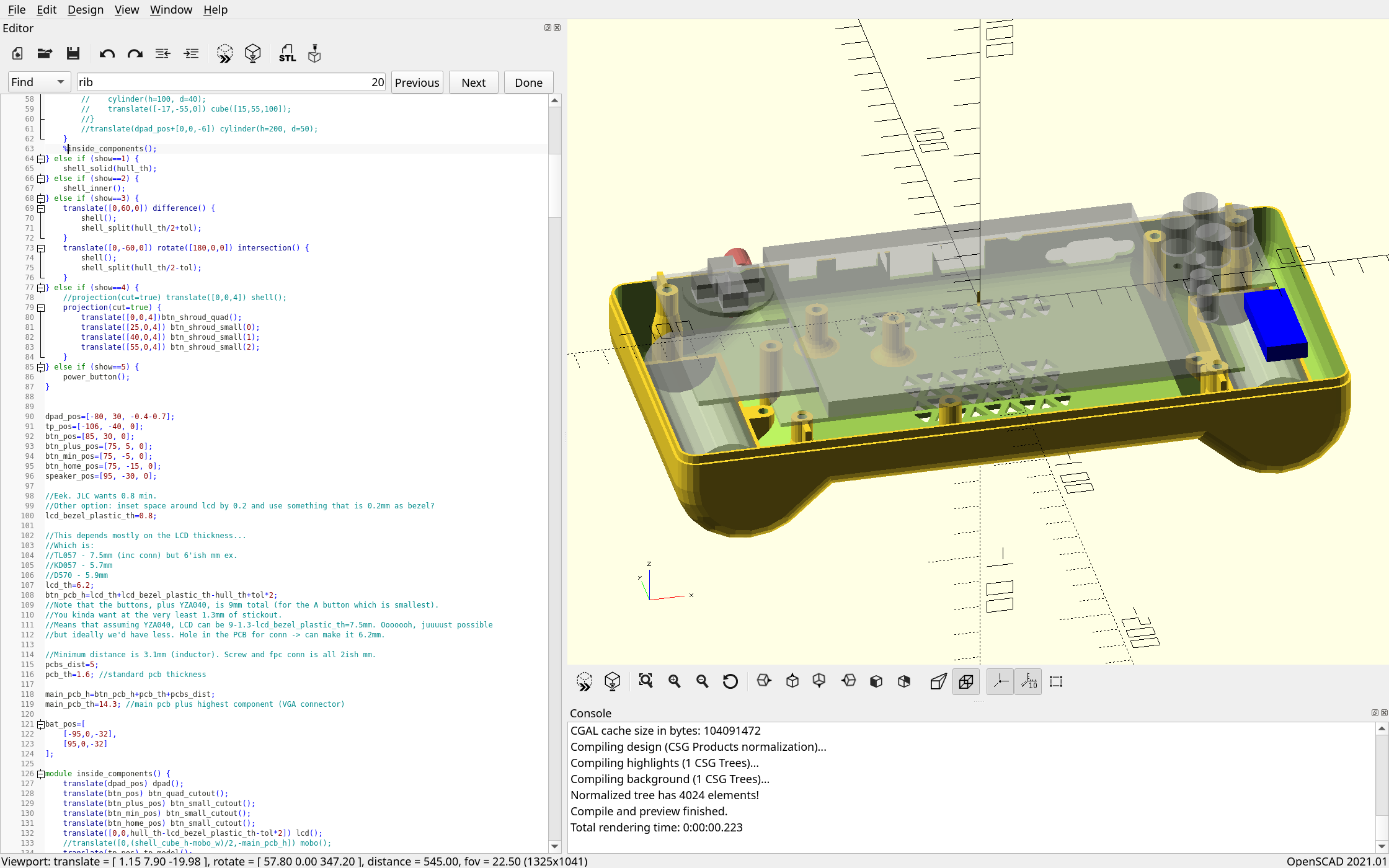This screenshot has height=868, width=1389.
Task: Collapse the fold at line 73
Action: click(41, 248)
